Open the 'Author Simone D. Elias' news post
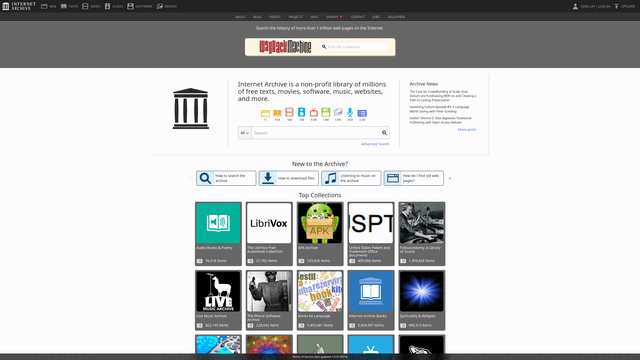Viewport: 640px width, 360px height. [x=440, y=120]
